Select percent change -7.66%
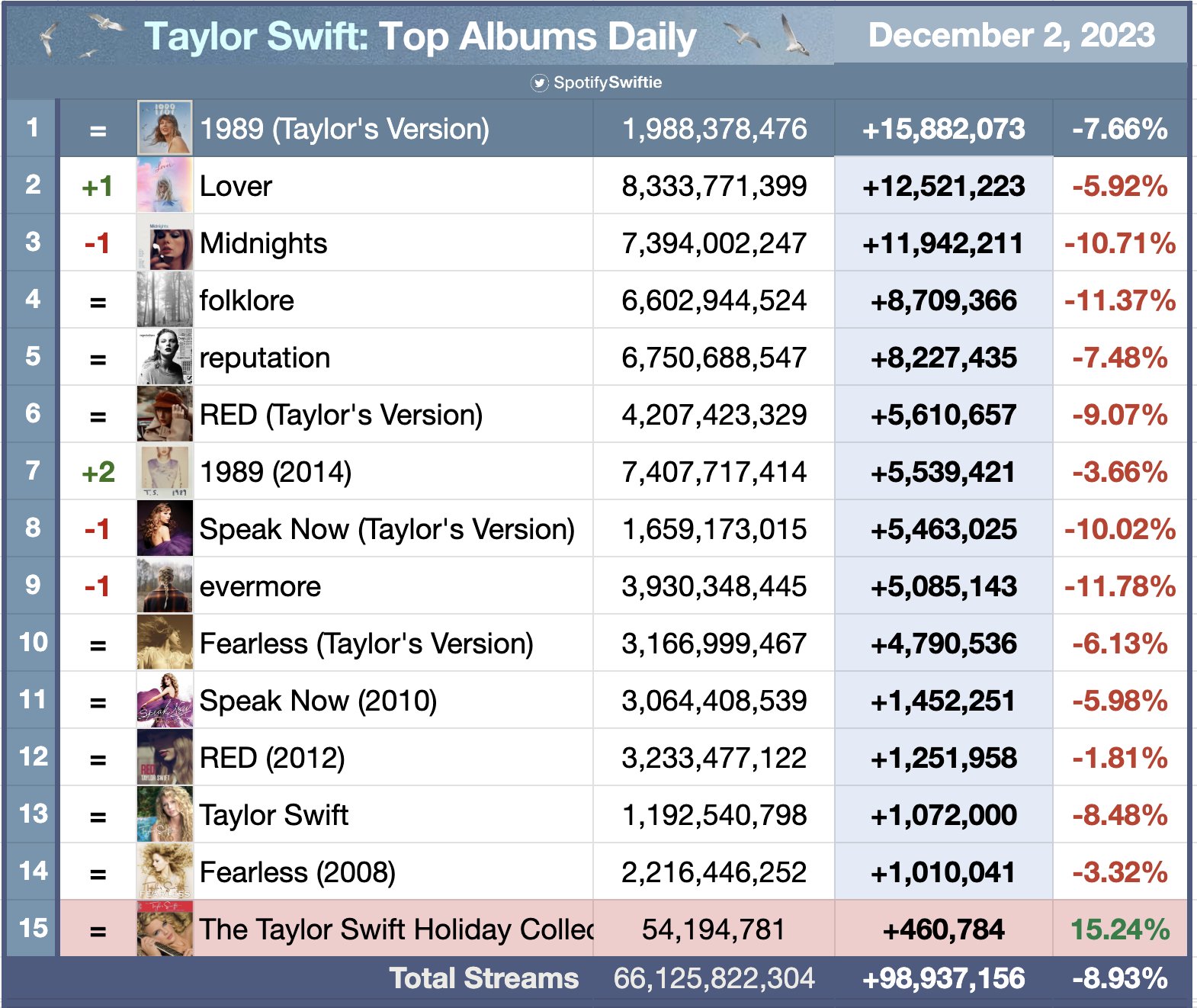Viewport: 1197px width, 1008px height. pyautogui.click(x=1120, y=129)
